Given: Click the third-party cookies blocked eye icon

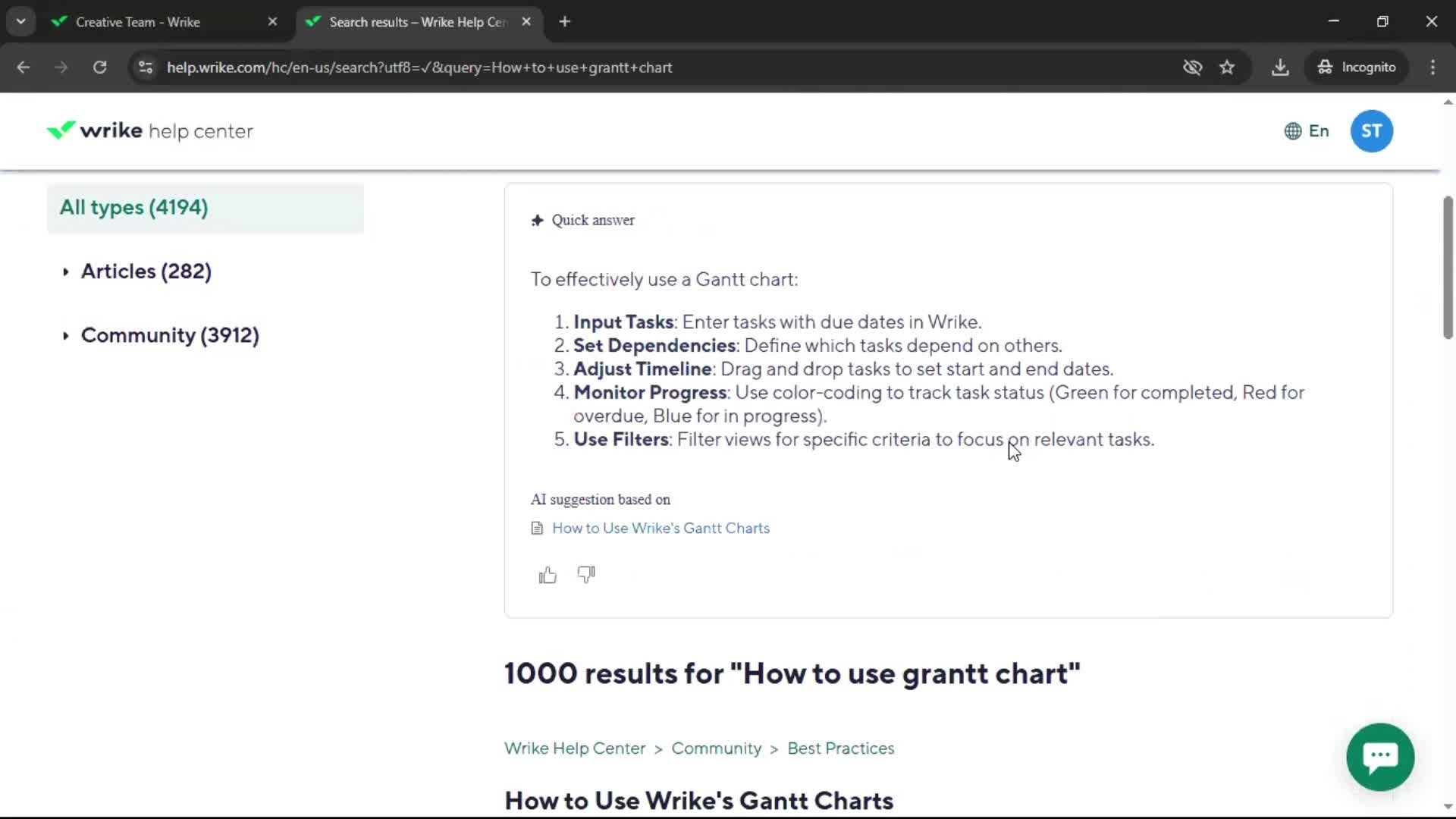Looking at the screenshot, I should point(1192,67).
